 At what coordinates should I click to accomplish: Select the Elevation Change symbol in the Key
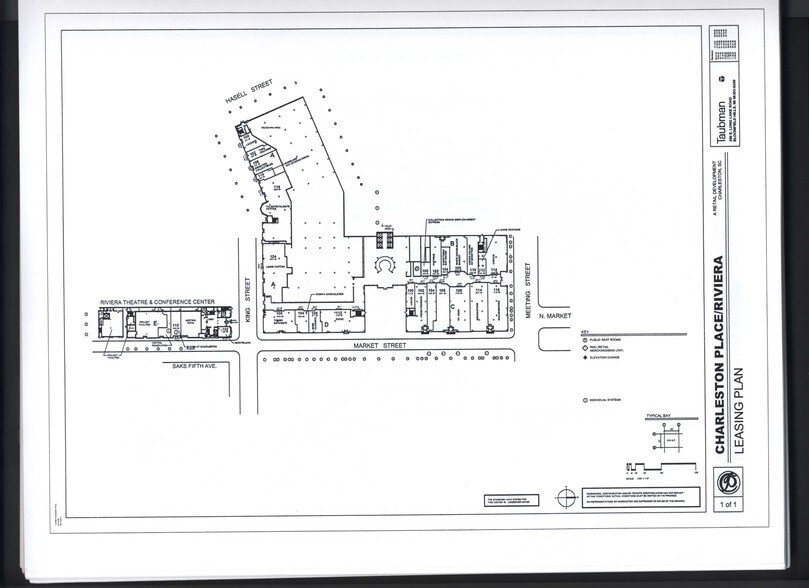coord(585,358)
